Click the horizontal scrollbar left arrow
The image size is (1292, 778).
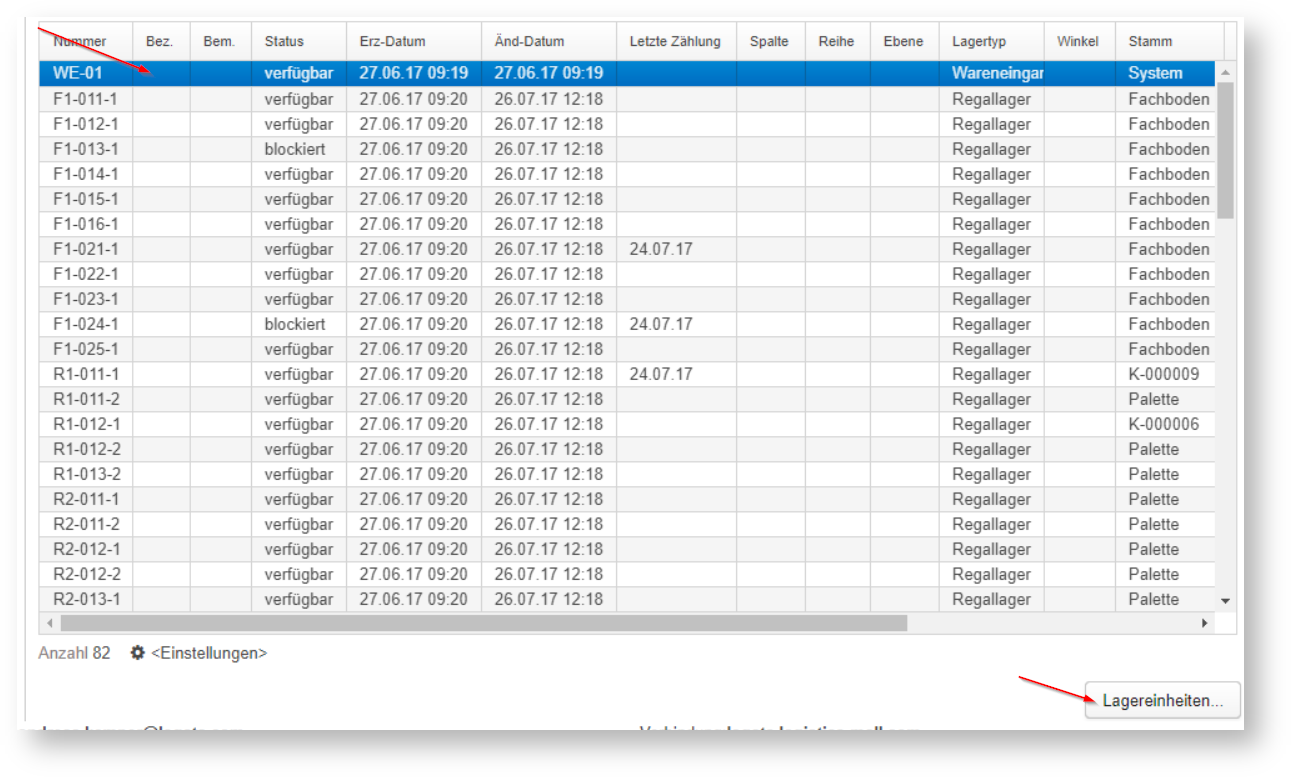(48, 622)
